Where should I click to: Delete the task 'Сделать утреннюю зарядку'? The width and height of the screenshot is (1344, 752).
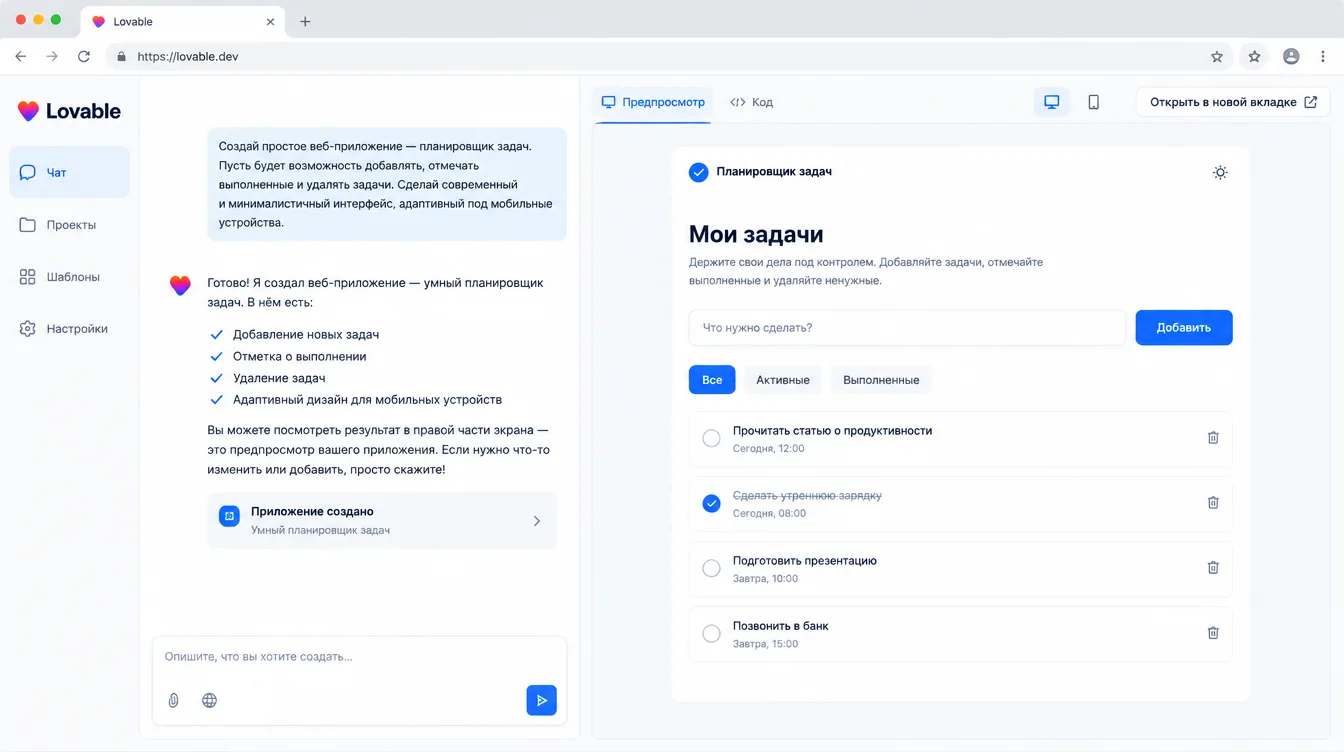click(x=1213, y=503)
